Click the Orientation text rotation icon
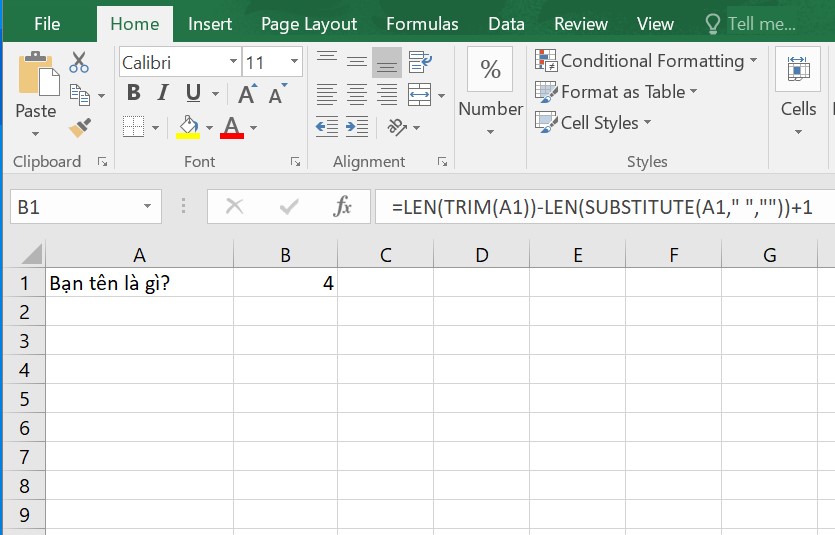 click(397, 127)
